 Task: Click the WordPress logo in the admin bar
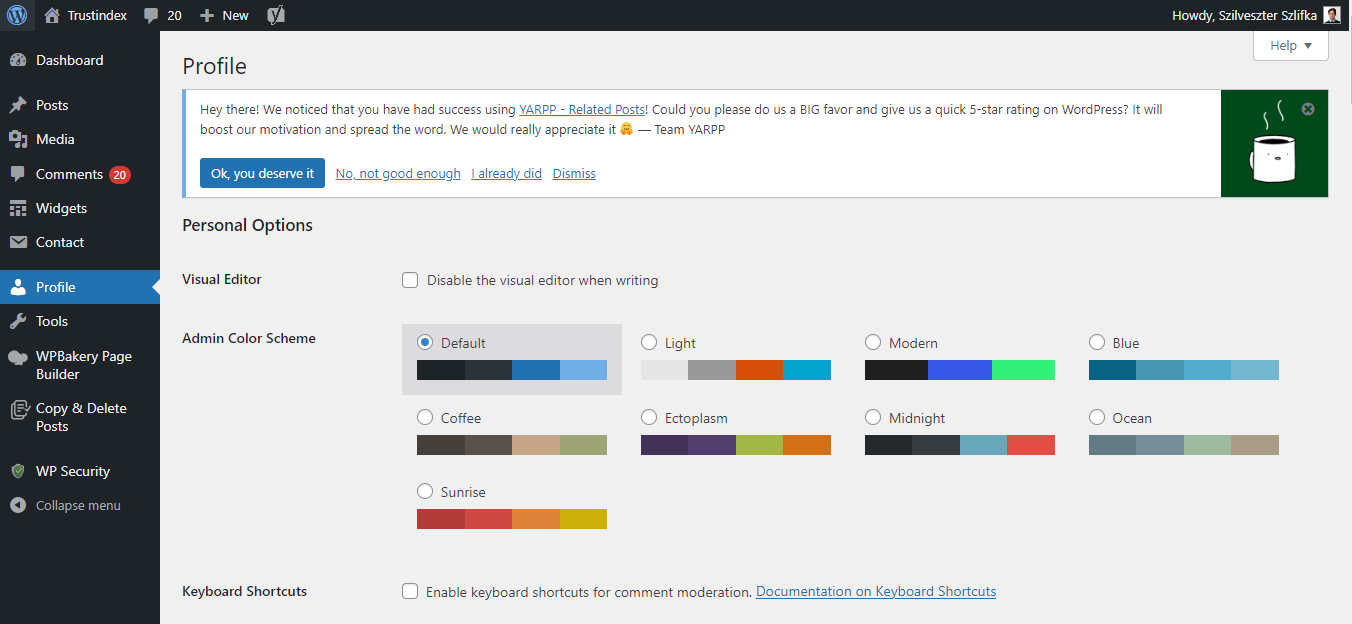(17, 15)
